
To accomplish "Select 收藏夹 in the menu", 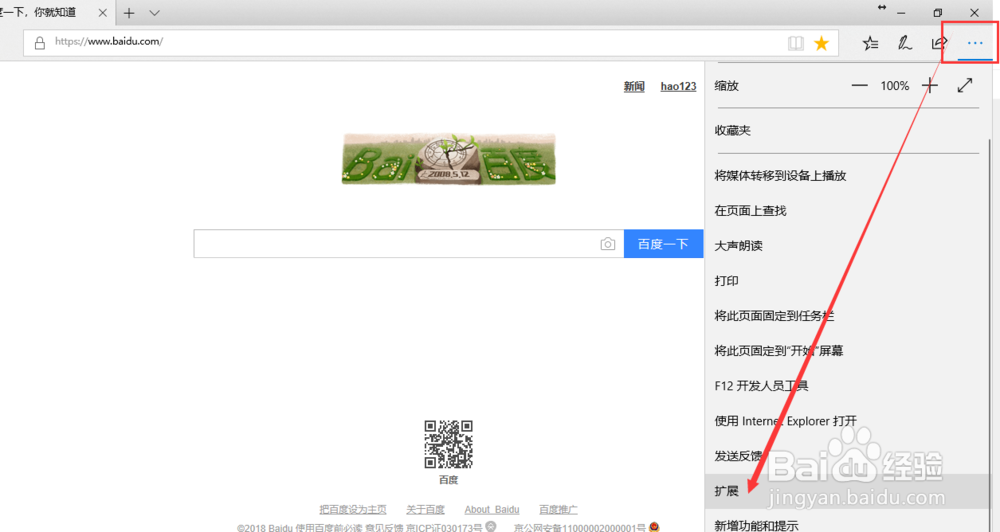I will click(848, 131).
